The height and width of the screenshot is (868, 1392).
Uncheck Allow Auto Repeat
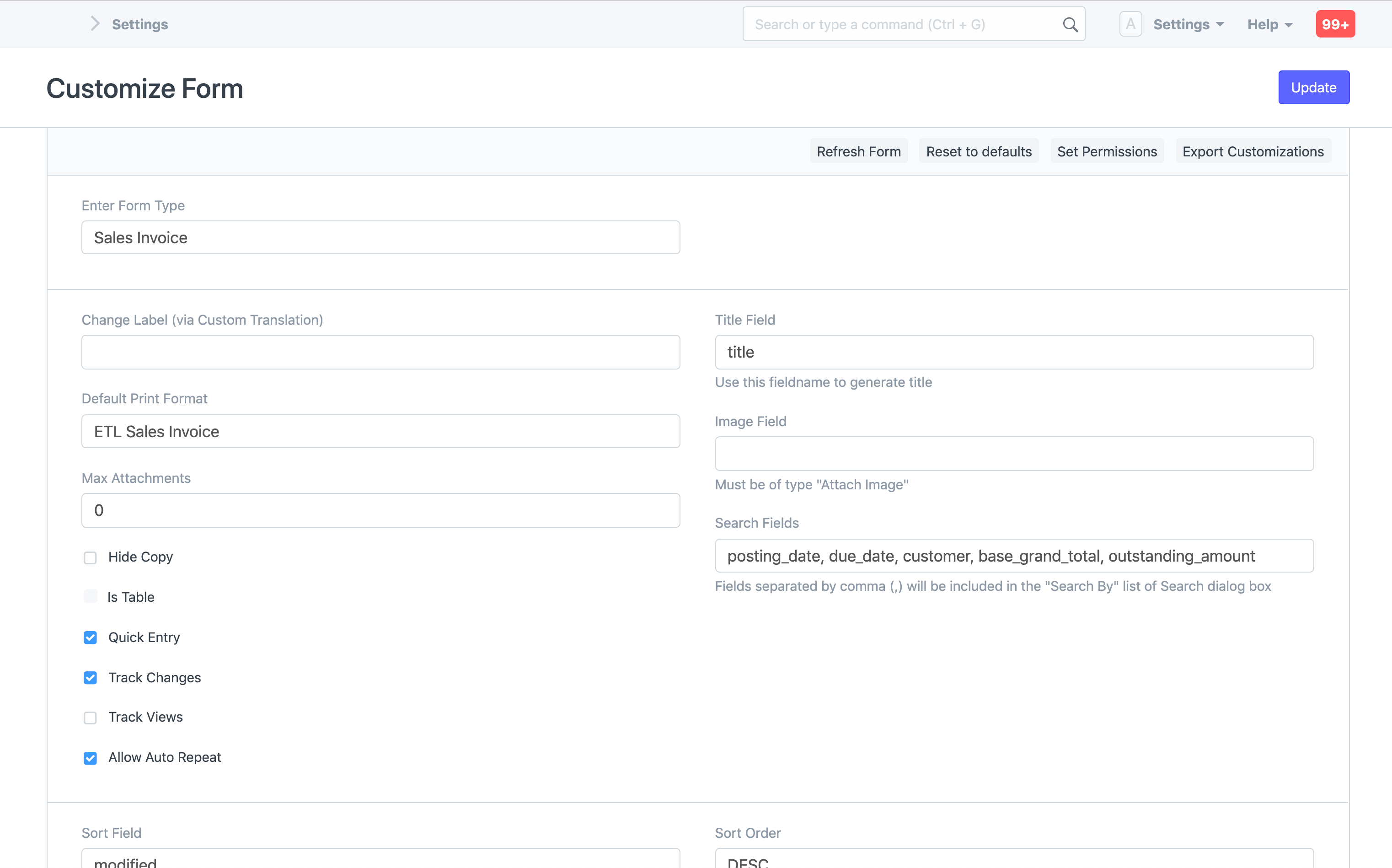[x=90, y=758]
